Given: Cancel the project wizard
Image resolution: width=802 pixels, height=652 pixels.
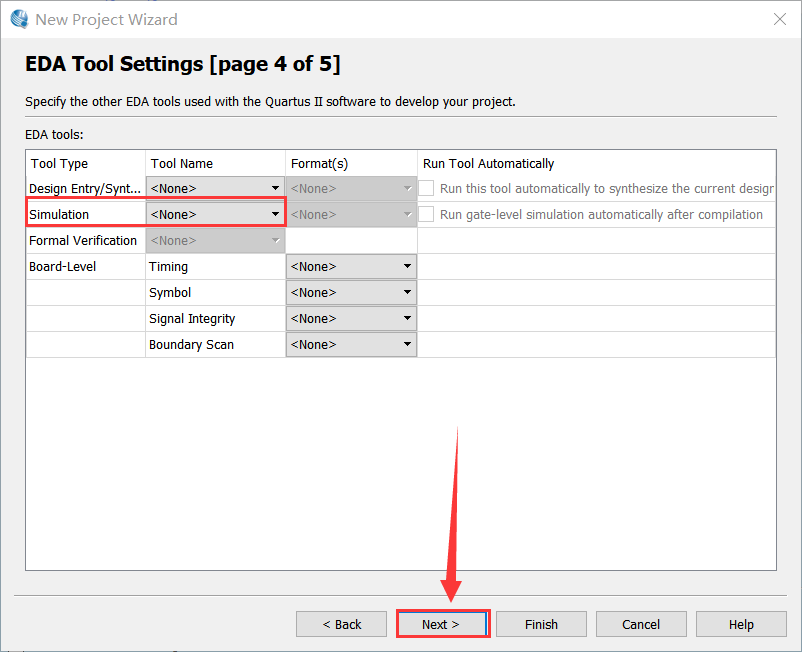Looking at the screenshot, I should click(x=641, y=624).
